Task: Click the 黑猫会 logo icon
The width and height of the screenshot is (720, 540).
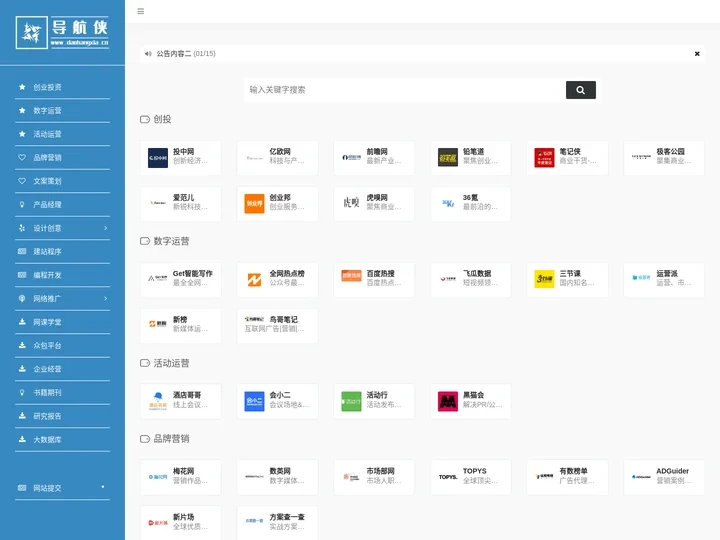Action: (448, 401)
